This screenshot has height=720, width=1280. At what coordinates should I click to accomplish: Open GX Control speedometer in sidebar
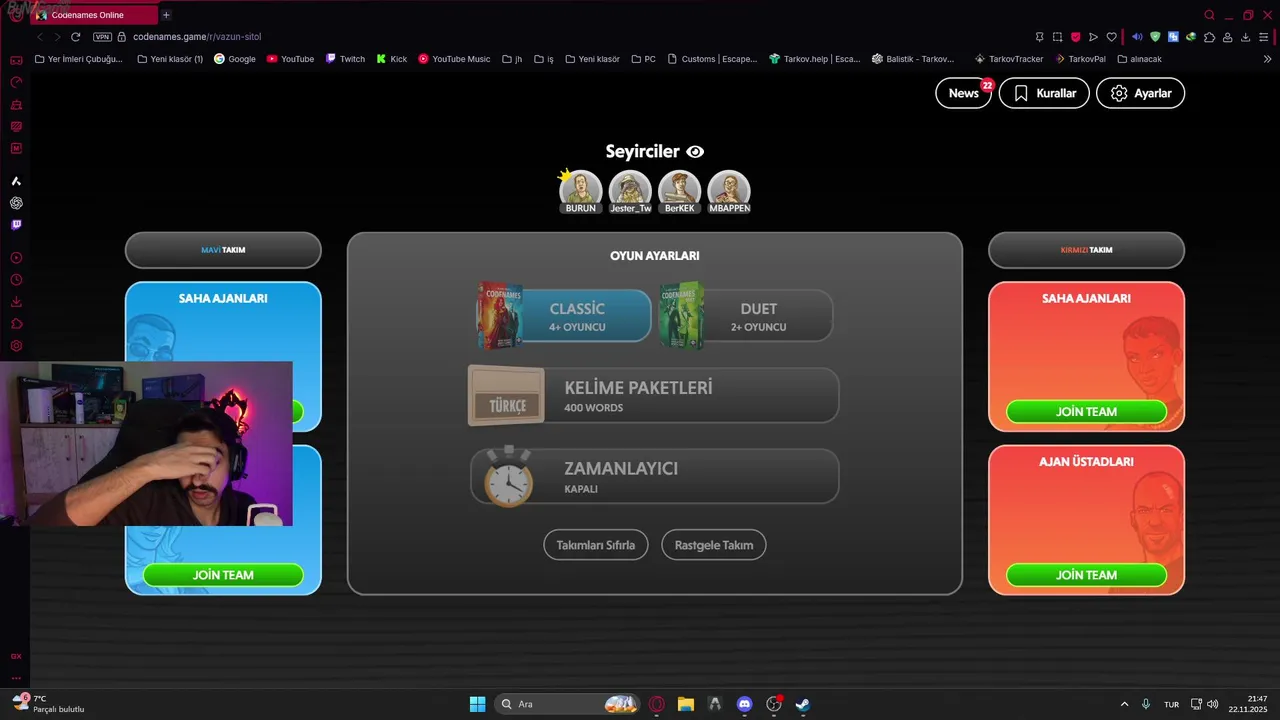pos(16,82)
